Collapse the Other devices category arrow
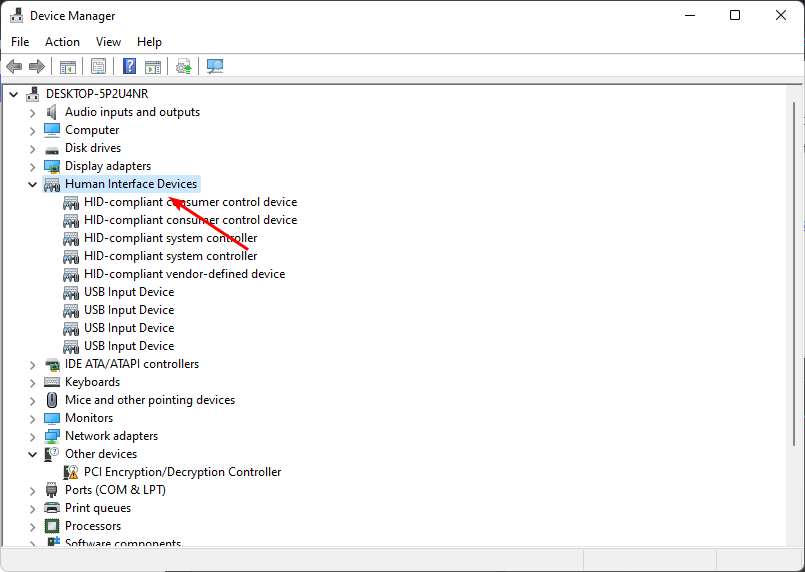 point(32,454)
